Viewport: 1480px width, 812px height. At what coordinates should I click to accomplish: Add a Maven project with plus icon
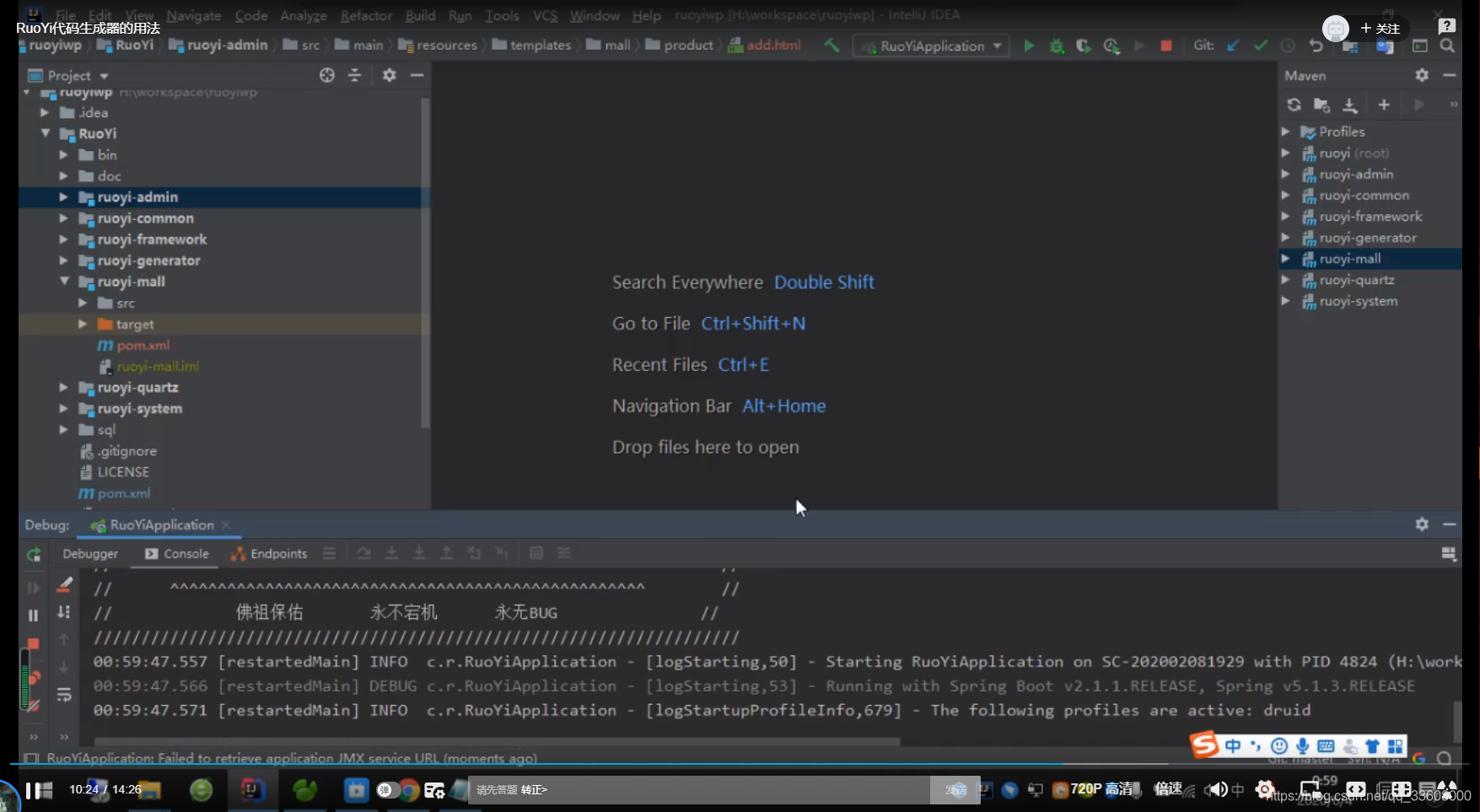coord(1384,105)
